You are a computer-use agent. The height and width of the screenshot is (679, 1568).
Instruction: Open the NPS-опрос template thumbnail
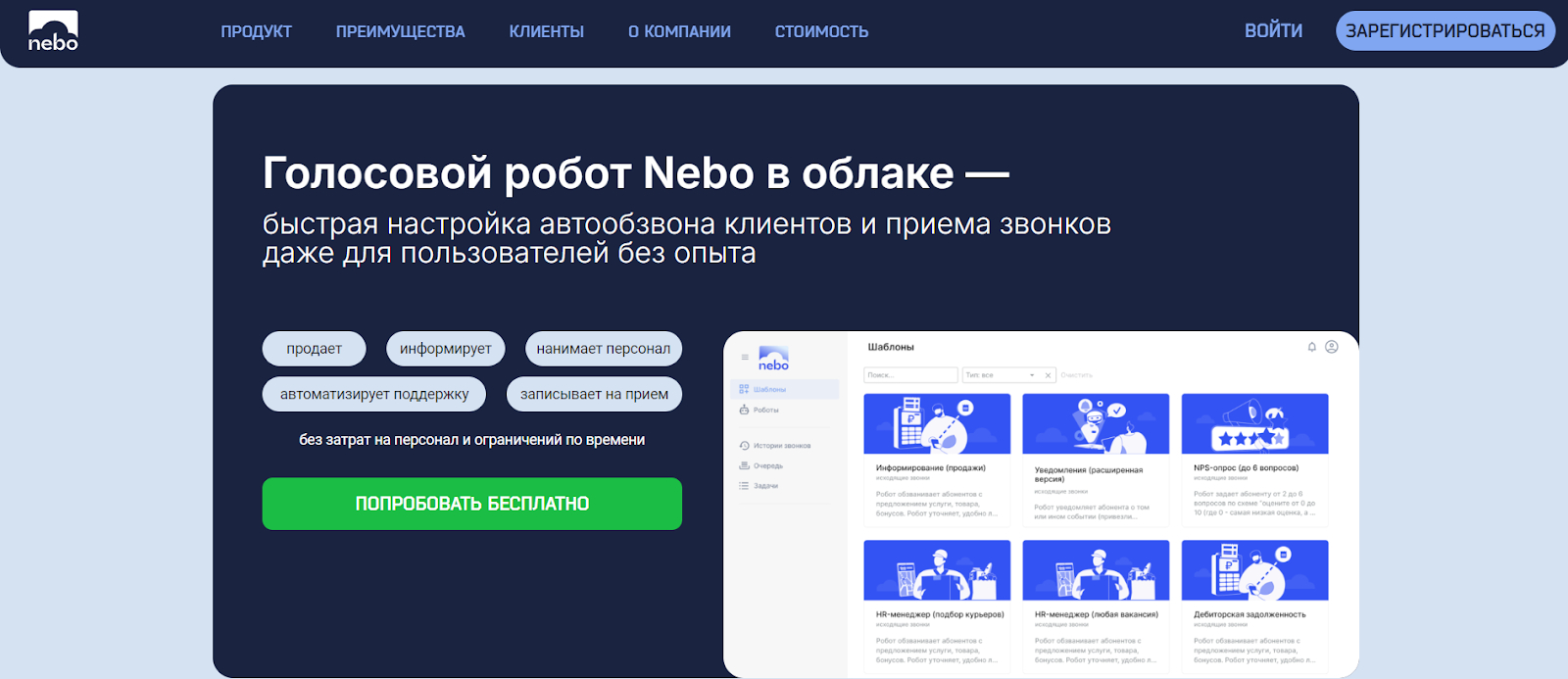[1254, 423]
